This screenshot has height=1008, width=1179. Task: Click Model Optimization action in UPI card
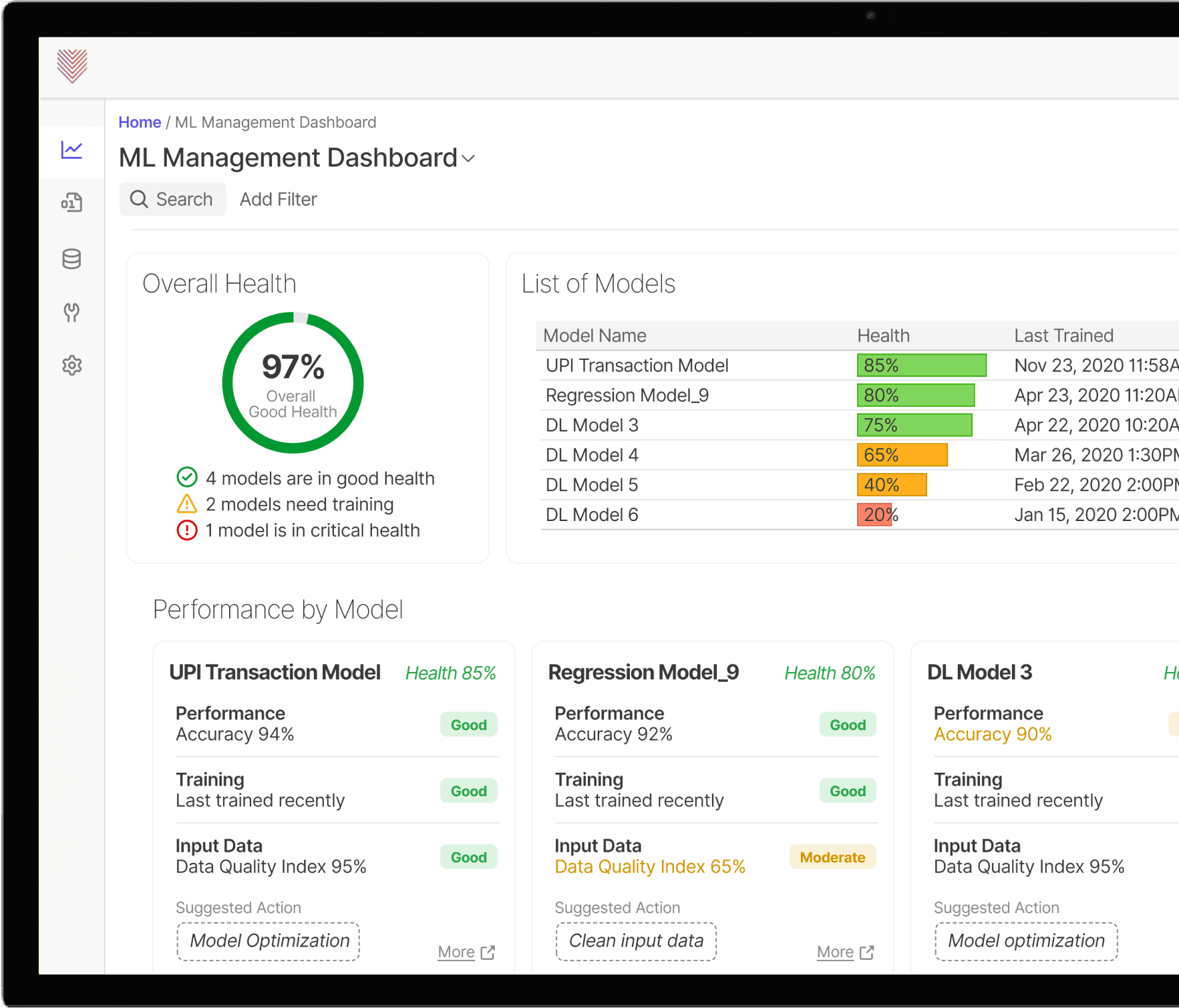[x=269, y=941]
